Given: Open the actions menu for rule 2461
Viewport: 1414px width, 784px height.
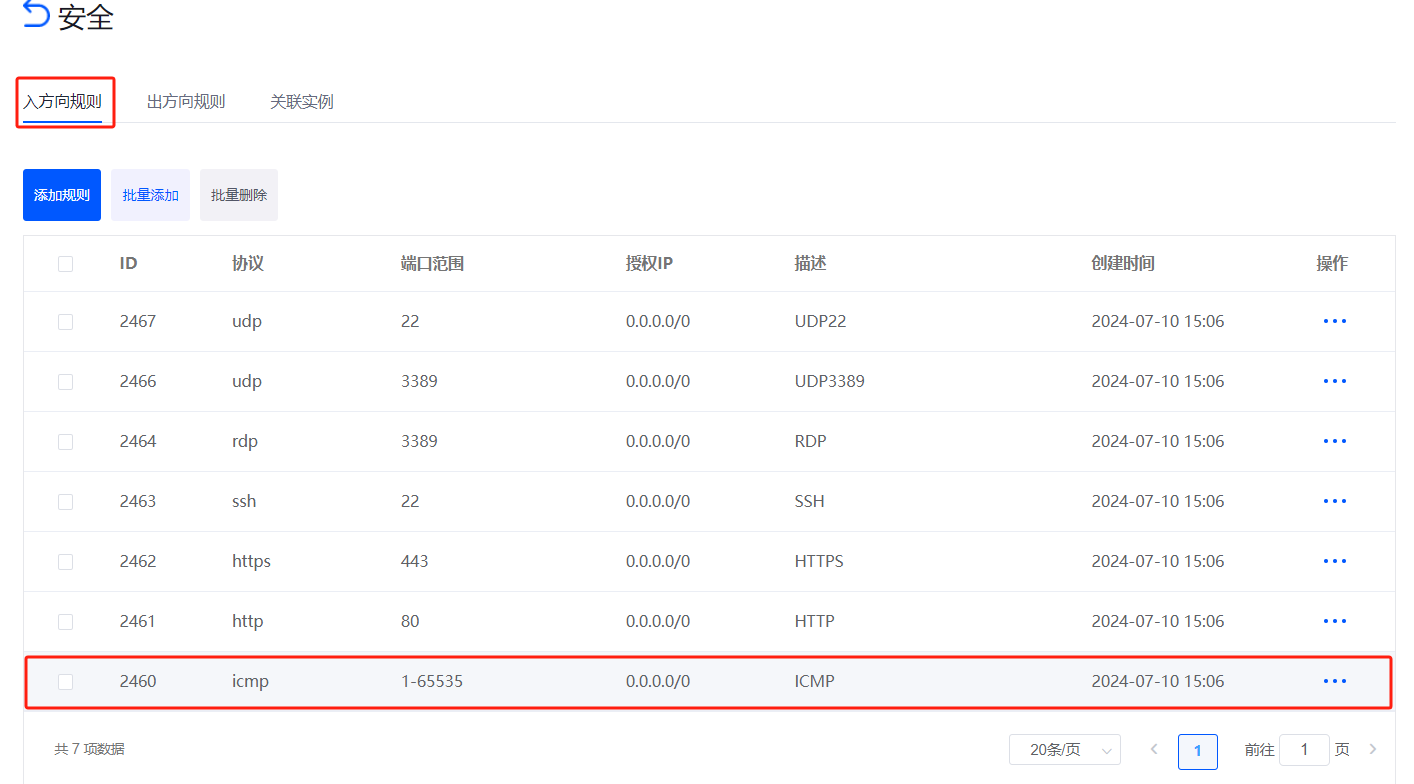Looking at the screenshot, I should [x=1335, y=621].
